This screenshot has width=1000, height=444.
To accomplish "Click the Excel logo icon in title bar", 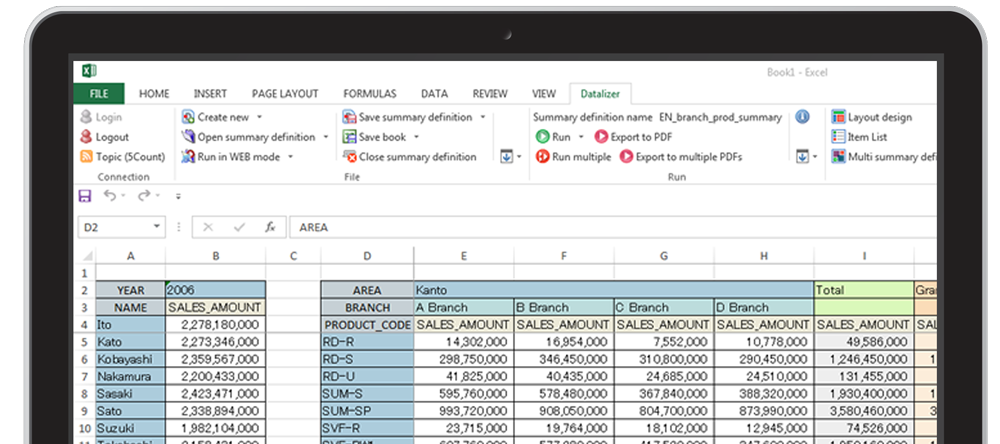I will [89, 71].
